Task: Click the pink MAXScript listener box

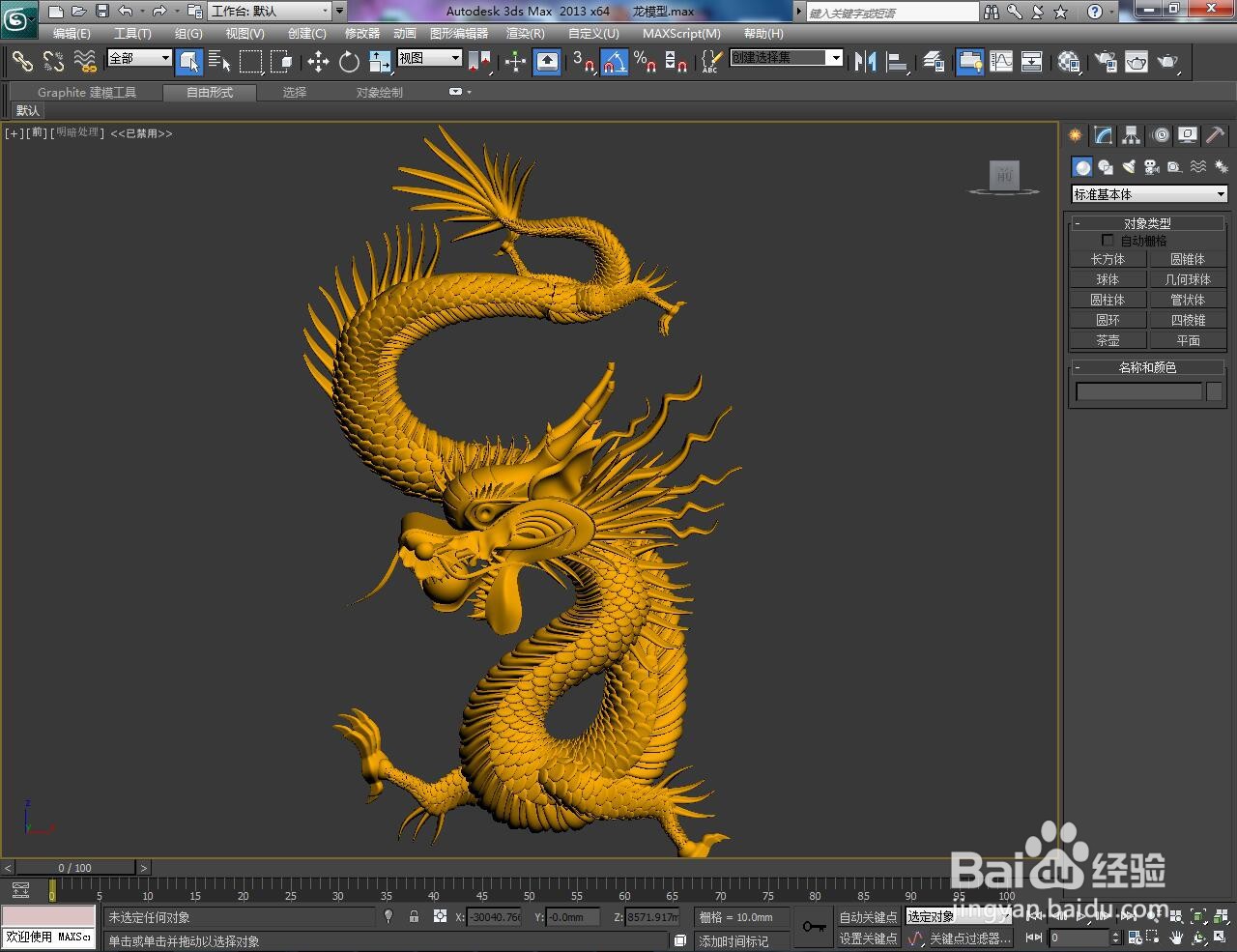Action: (x=48, y=916)
